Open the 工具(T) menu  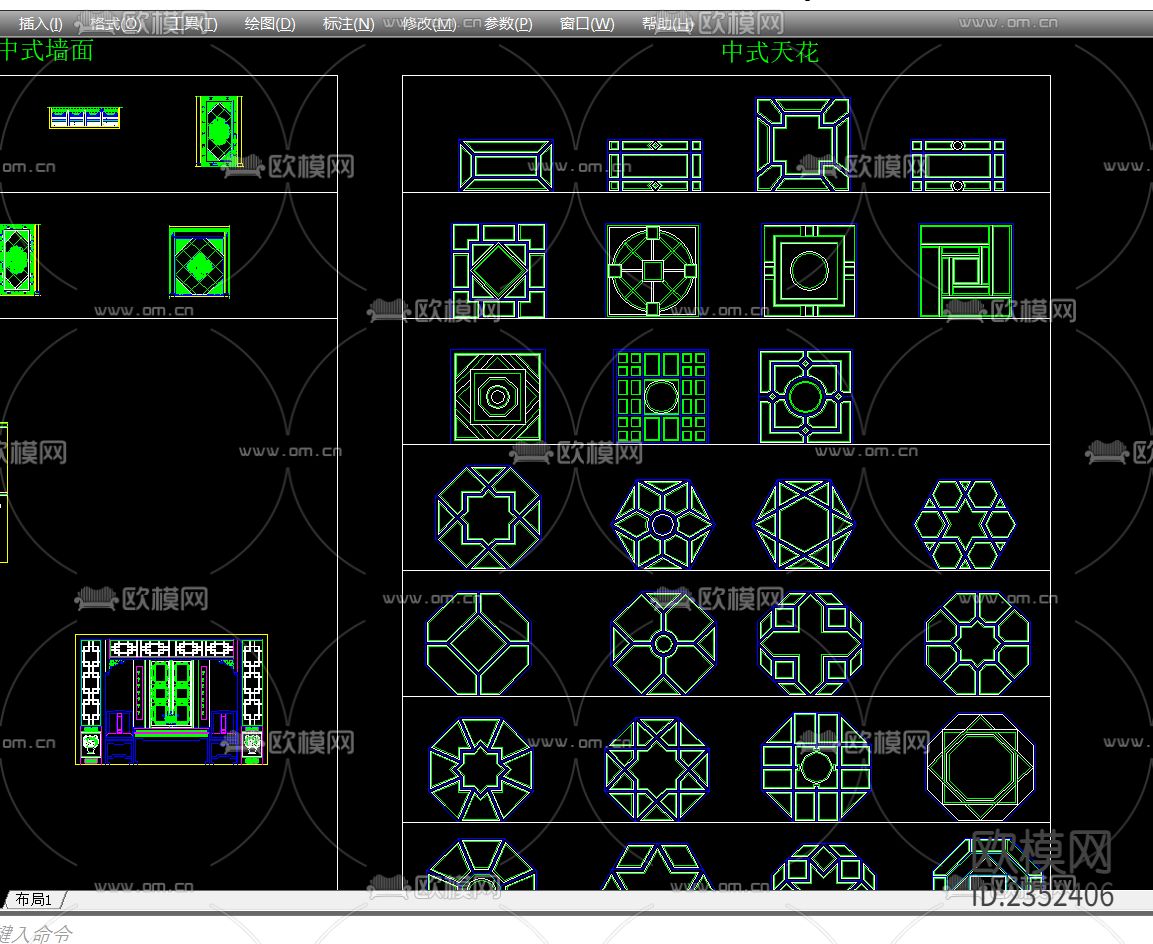pos(193,24)
